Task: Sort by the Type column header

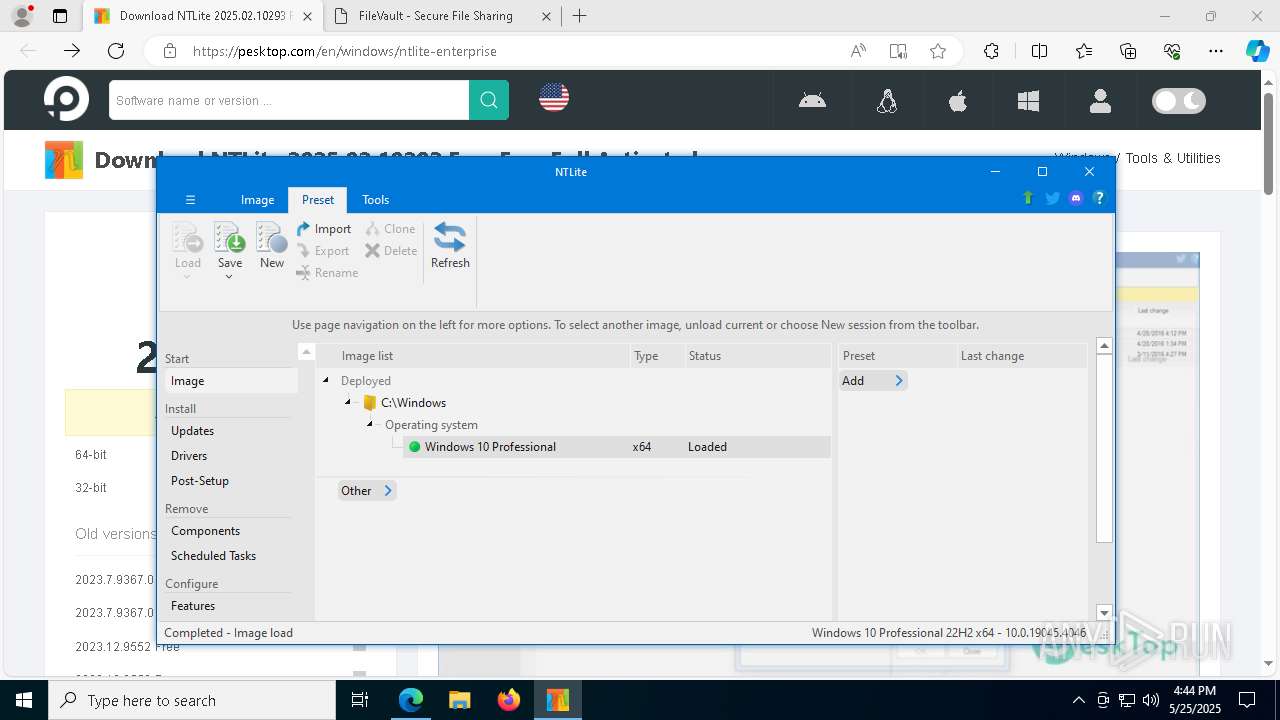Action: pos(657,356)
